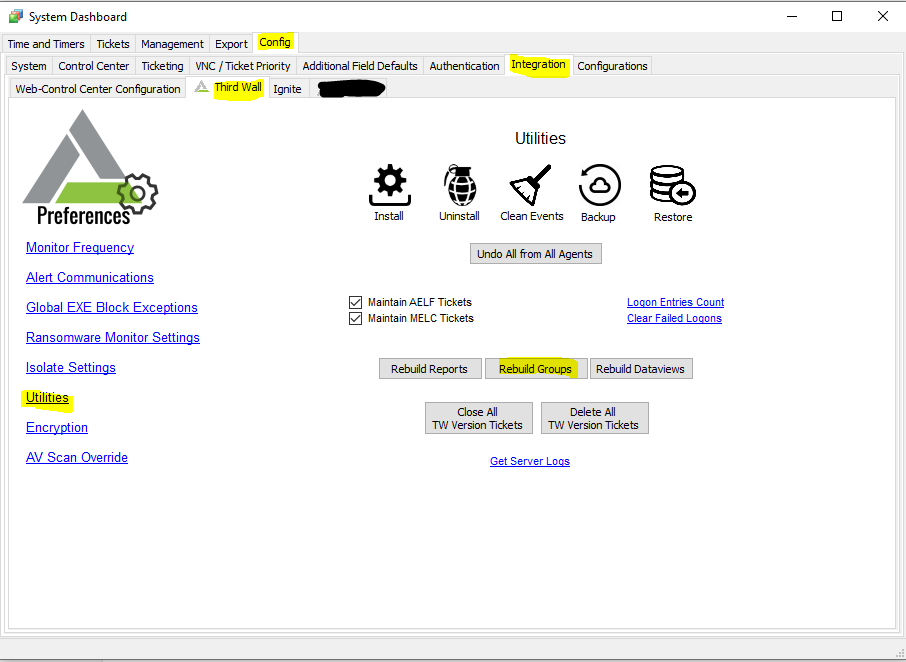Click the System Dashboard title bar icon
Screen dimensions: 906x662
16,17
